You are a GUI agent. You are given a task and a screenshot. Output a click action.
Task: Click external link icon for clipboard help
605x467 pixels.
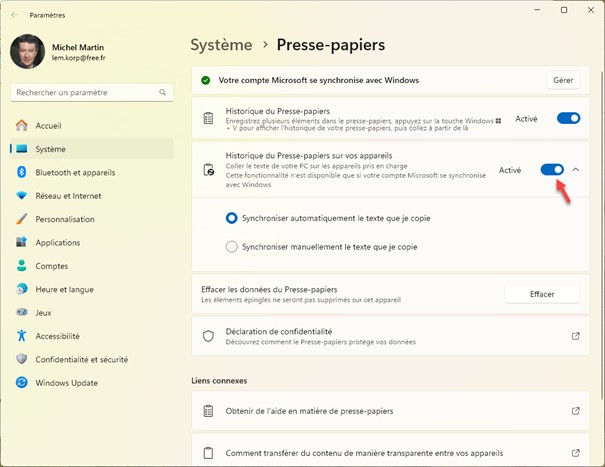pyautogui.click(x=575, y=411)
